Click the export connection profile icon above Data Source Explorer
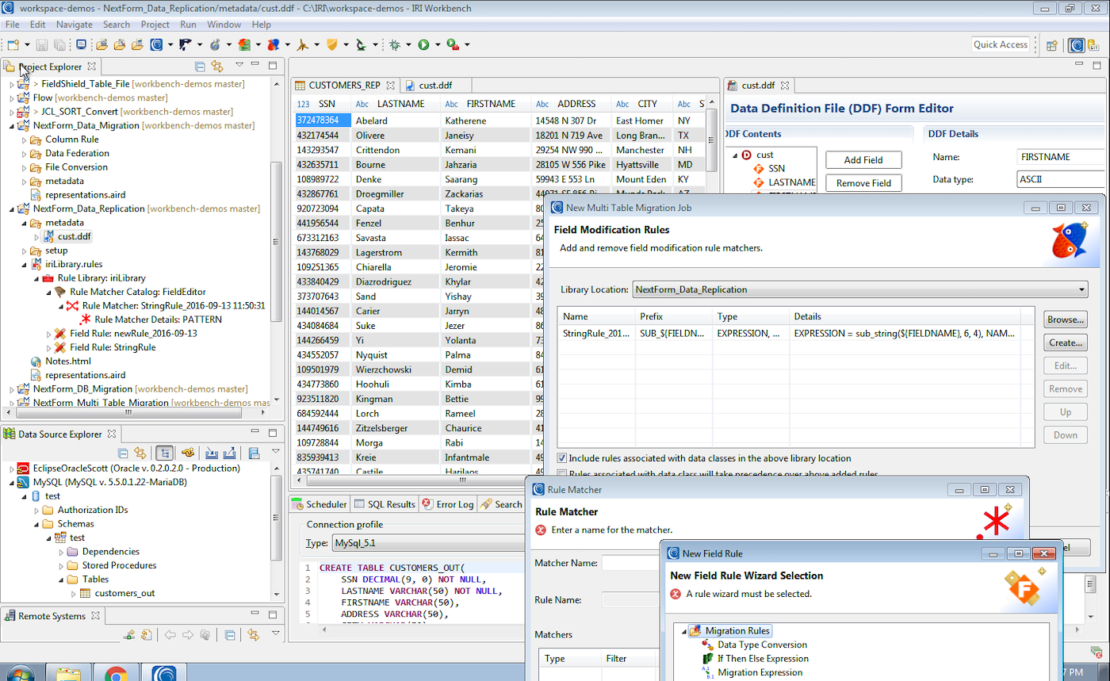 pos(228,452)
